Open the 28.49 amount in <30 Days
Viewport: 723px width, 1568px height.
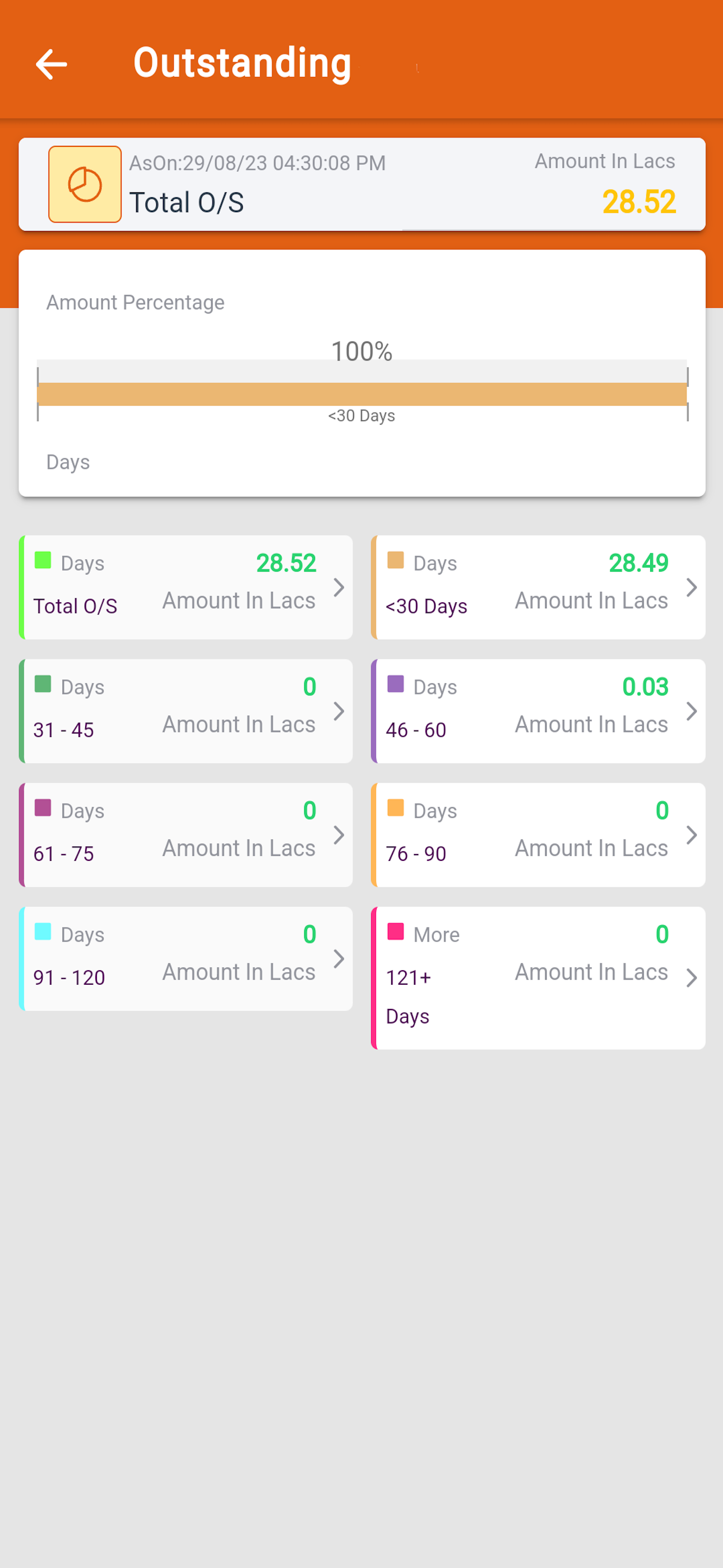tap(638, 563)
